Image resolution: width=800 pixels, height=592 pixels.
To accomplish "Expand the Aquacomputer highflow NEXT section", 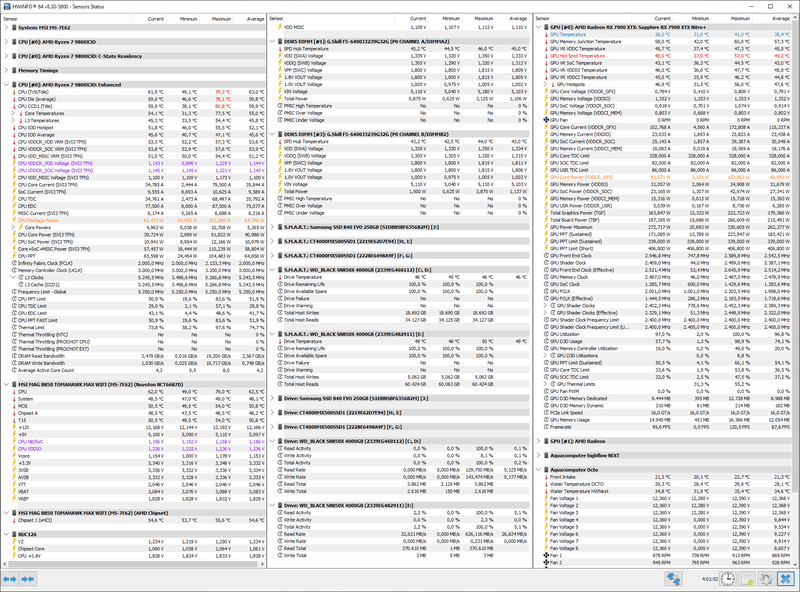I will tap(539, 455).
